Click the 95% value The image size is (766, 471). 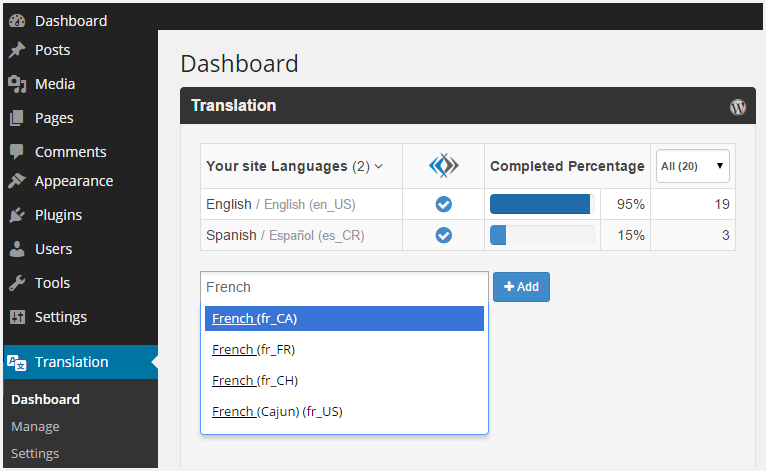[631, 204]
